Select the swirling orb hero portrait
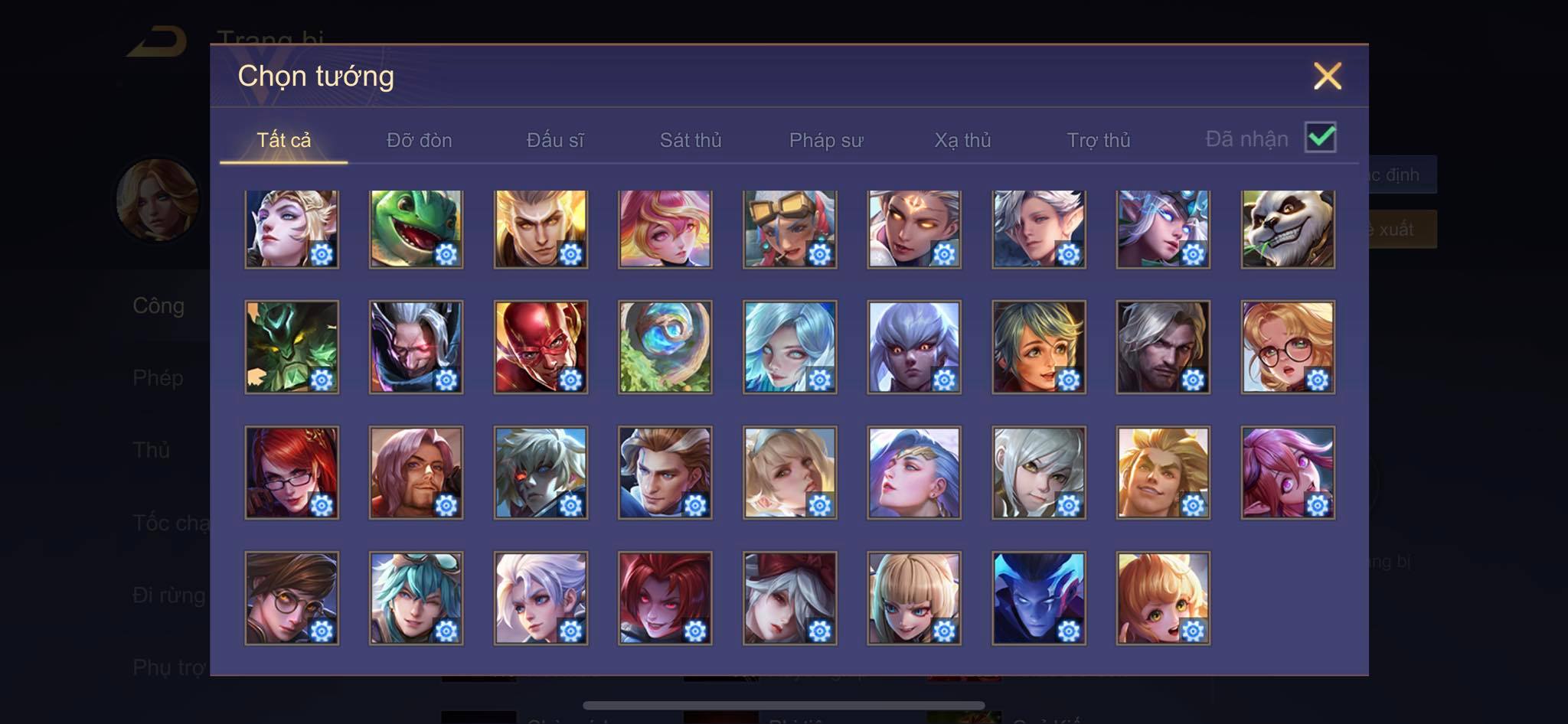 (x=665, y=347)
